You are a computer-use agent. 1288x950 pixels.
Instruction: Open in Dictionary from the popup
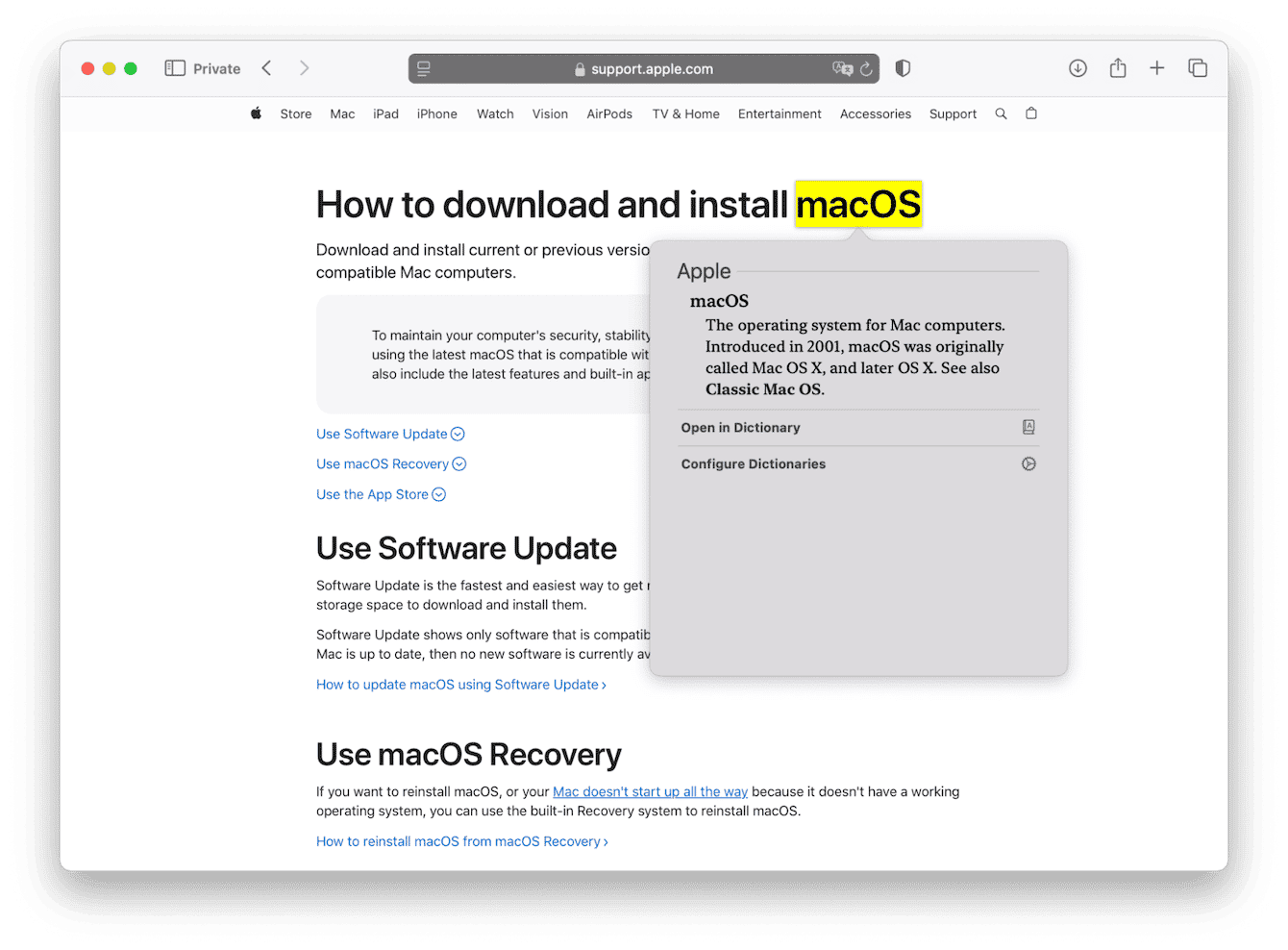click(740, 427)
